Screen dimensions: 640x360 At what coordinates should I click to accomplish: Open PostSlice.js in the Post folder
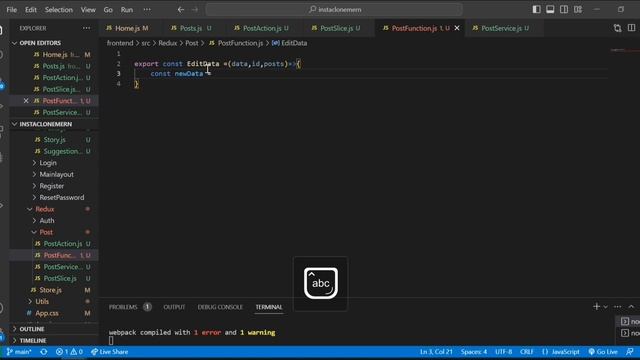click(x=54, y=278)
